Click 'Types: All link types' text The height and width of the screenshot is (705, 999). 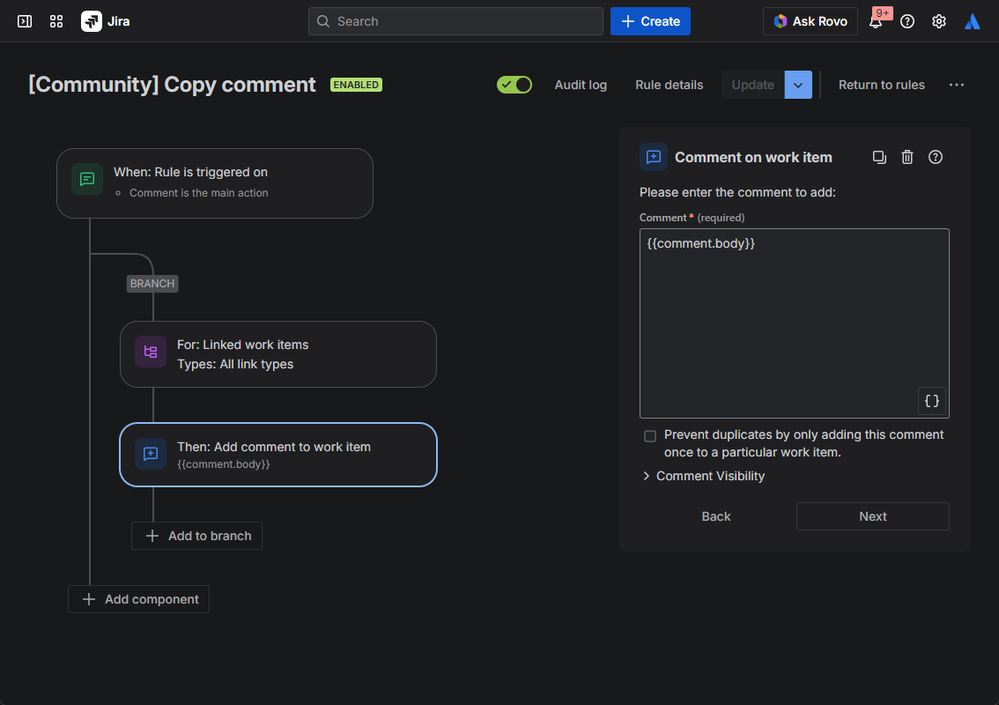(x=235, y=364)
